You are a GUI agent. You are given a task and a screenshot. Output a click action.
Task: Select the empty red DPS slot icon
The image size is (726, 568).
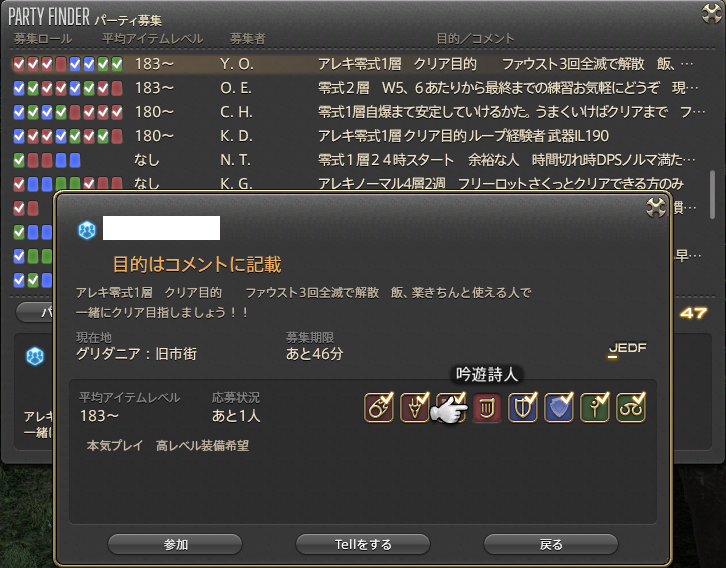[x=487, y=408]
